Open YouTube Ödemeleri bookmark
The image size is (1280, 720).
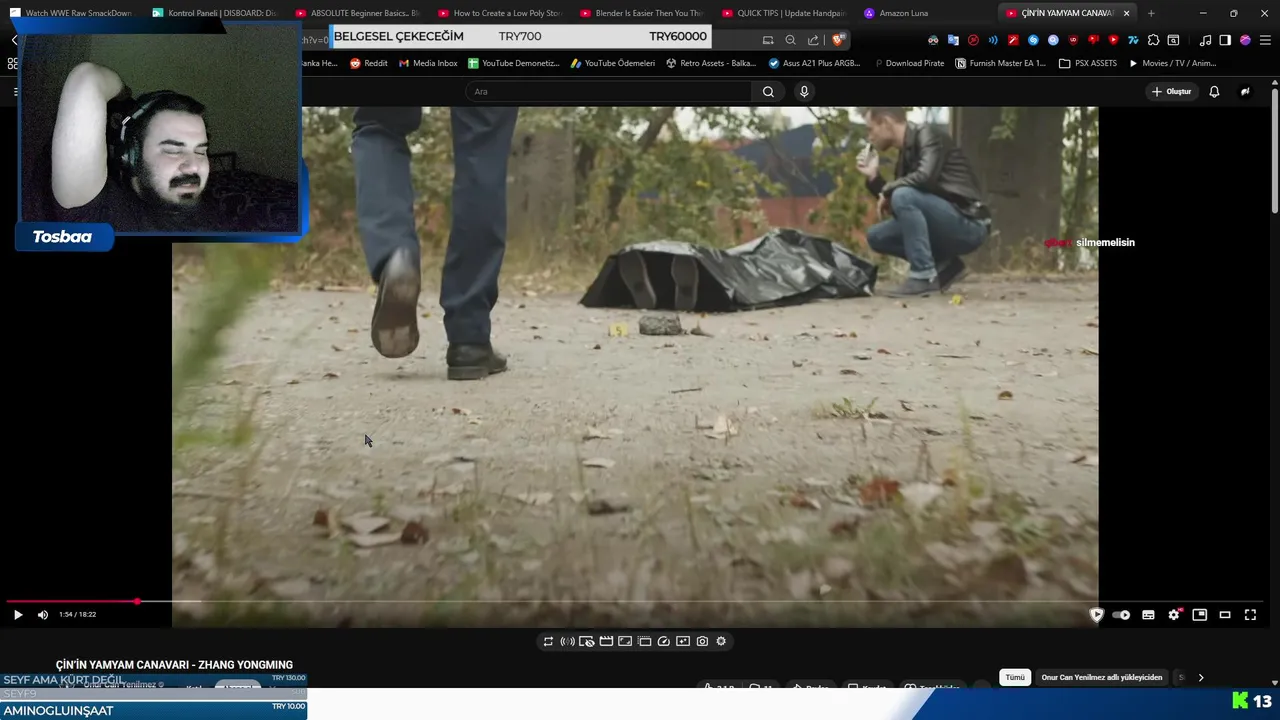[612, 63]
